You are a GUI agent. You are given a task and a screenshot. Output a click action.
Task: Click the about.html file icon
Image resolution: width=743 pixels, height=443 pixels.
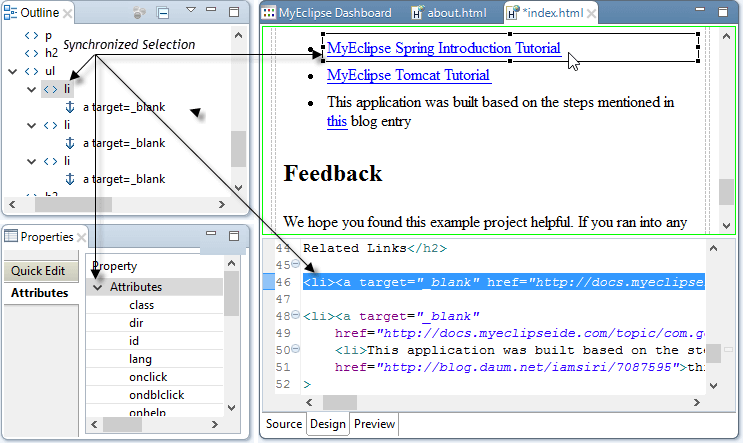(x=417, y=13)
